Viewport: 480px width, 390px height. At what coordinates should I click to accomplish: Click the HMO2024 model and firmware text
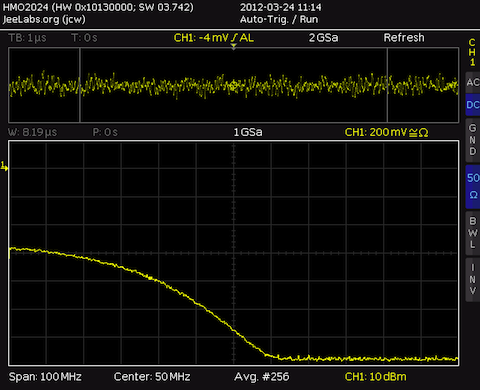coord(98,7)
